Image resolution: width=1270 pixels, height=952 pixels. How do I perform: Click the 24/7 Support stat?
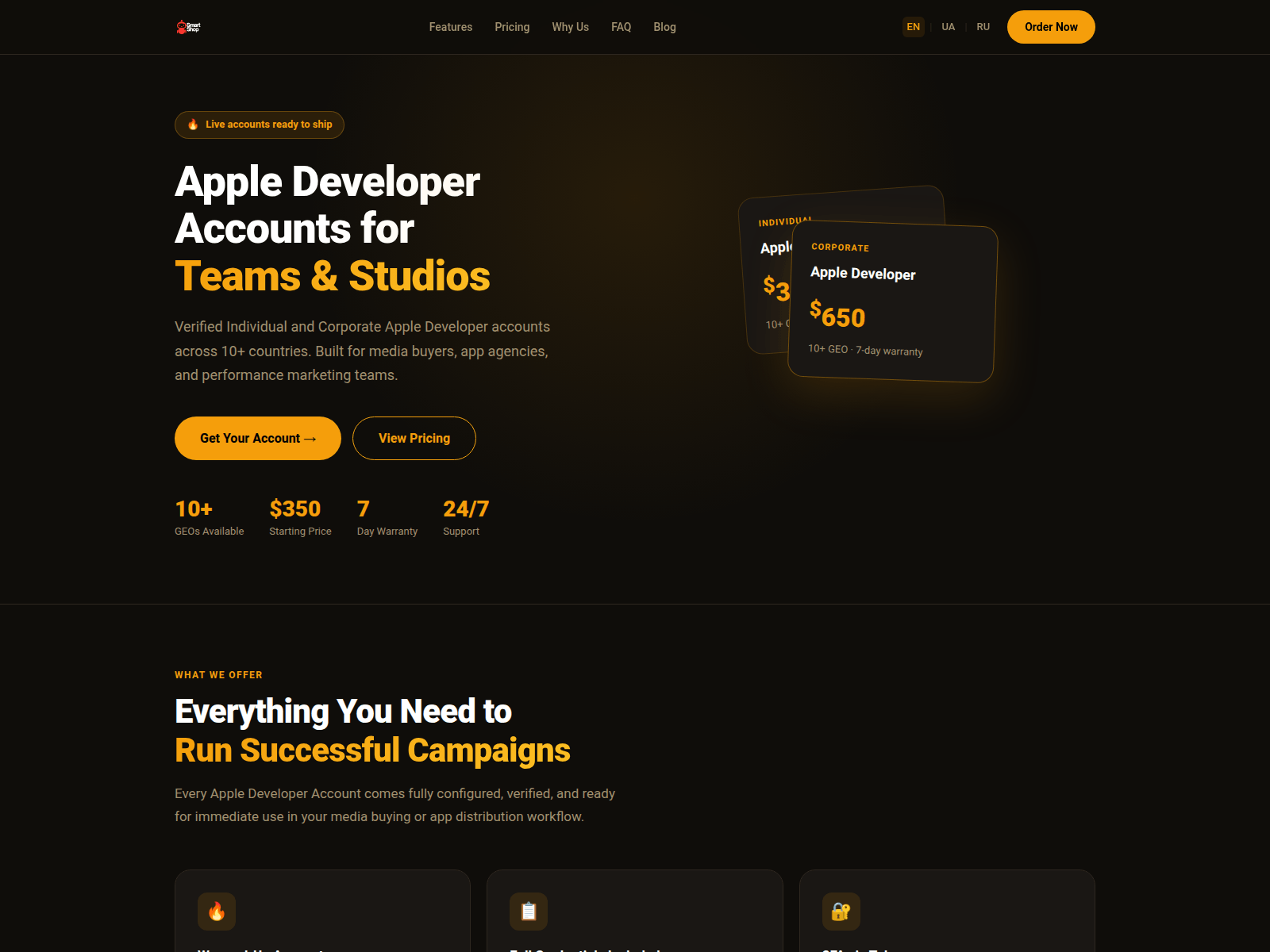(x=466, y=517)
